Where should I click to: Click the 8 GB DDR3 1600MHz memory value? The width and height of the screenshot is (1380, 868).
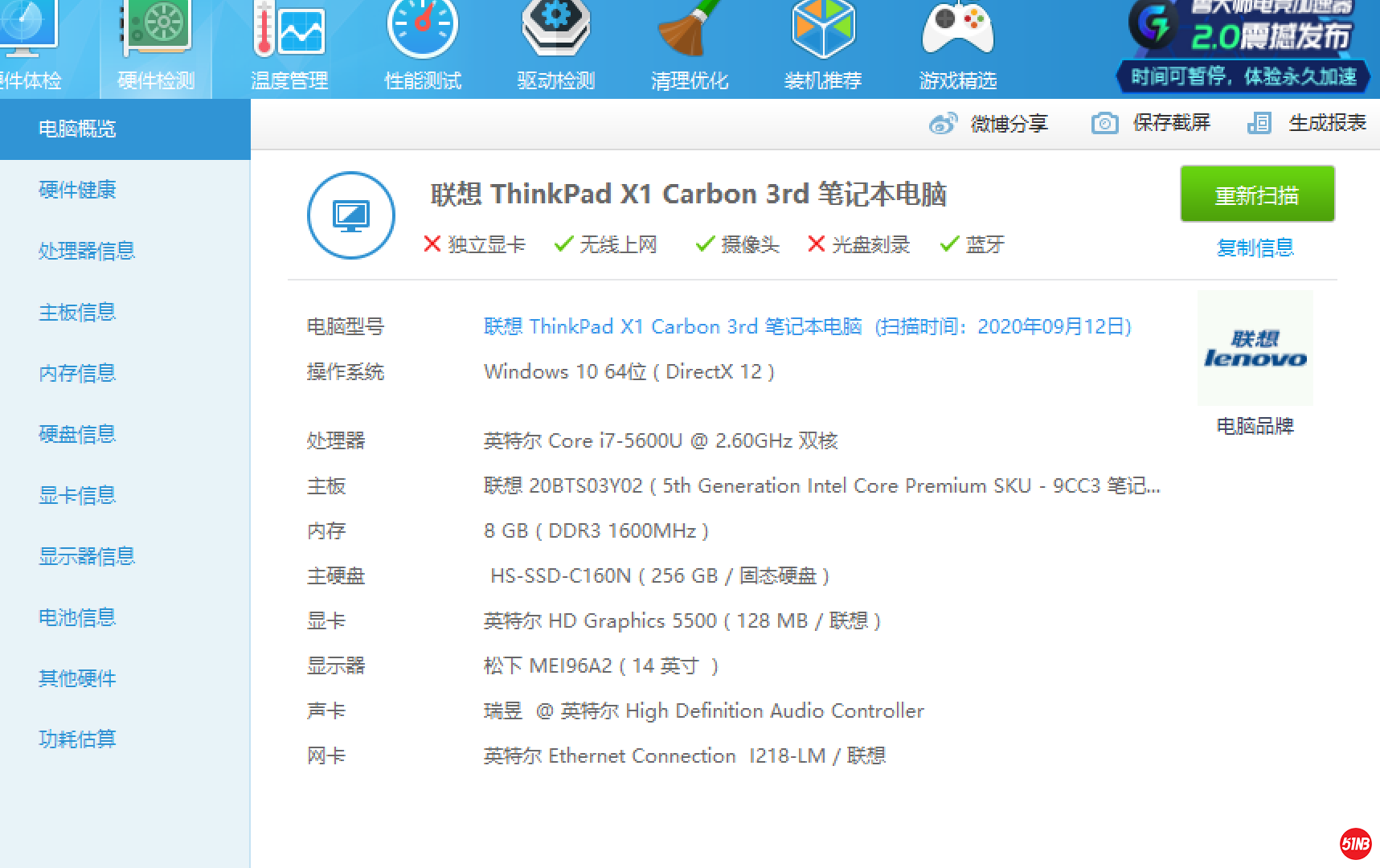pos(596,531)
